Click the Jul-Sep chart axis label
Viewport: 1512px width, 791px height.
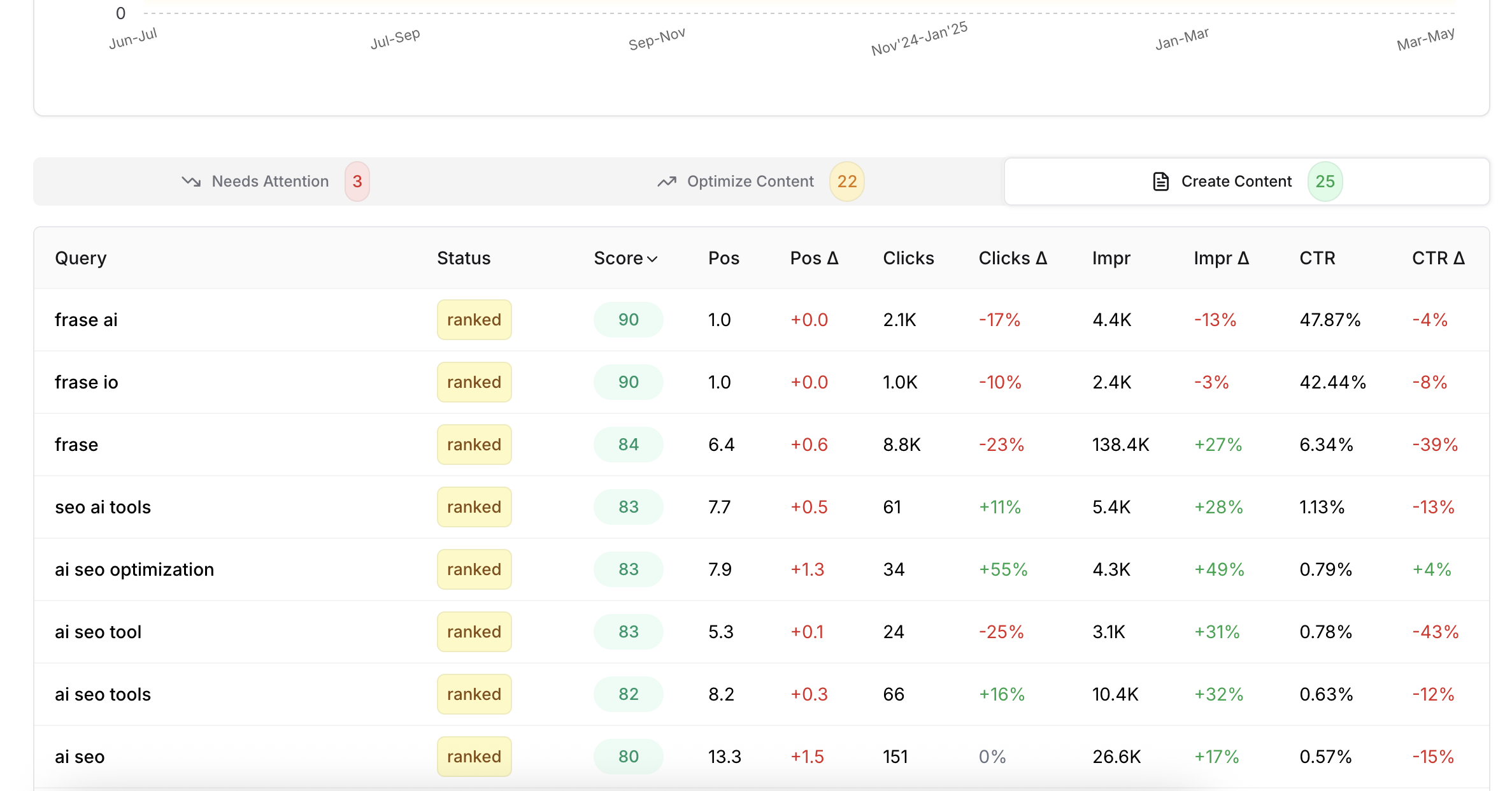tap(395, 38)
